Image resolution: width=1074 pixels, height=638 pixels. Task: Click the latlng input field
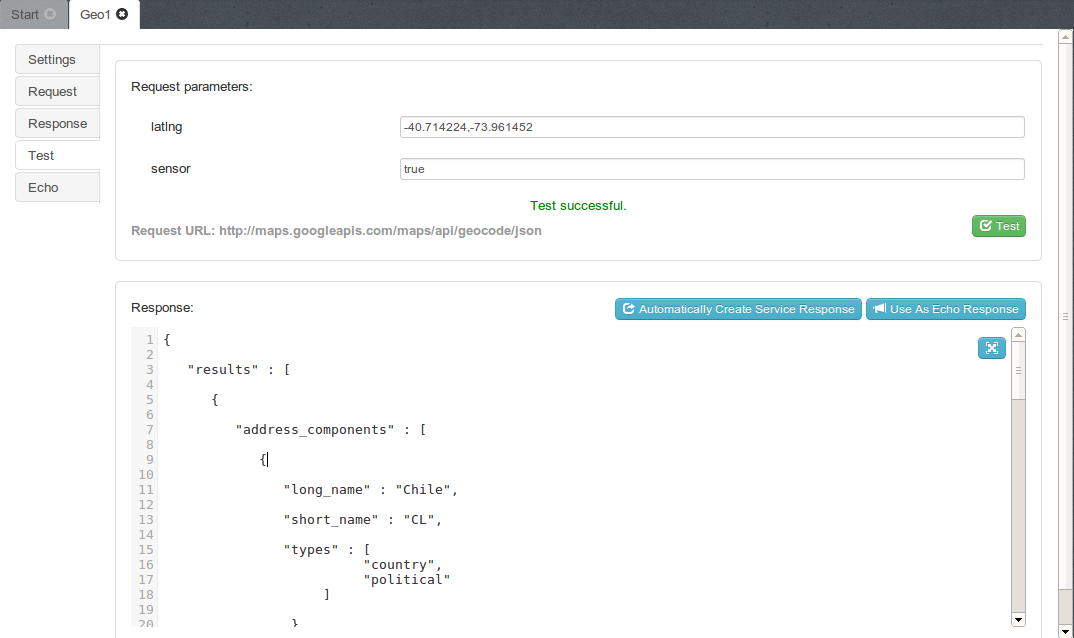click(711, 127)
